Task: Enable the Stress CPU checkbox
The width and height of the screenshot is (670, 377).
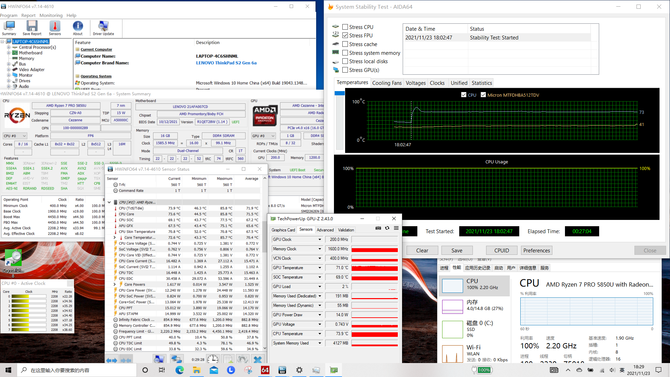Action: [x=345, y=27]
